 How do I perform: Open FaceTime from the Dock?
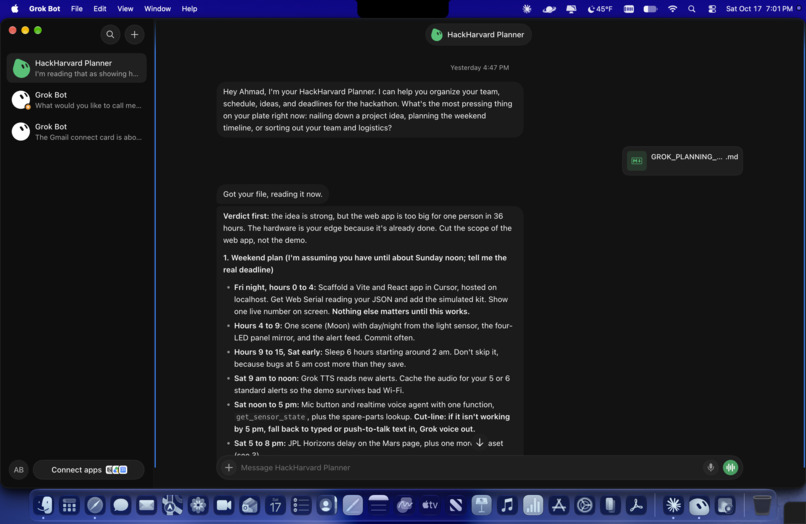coord(224,505)
